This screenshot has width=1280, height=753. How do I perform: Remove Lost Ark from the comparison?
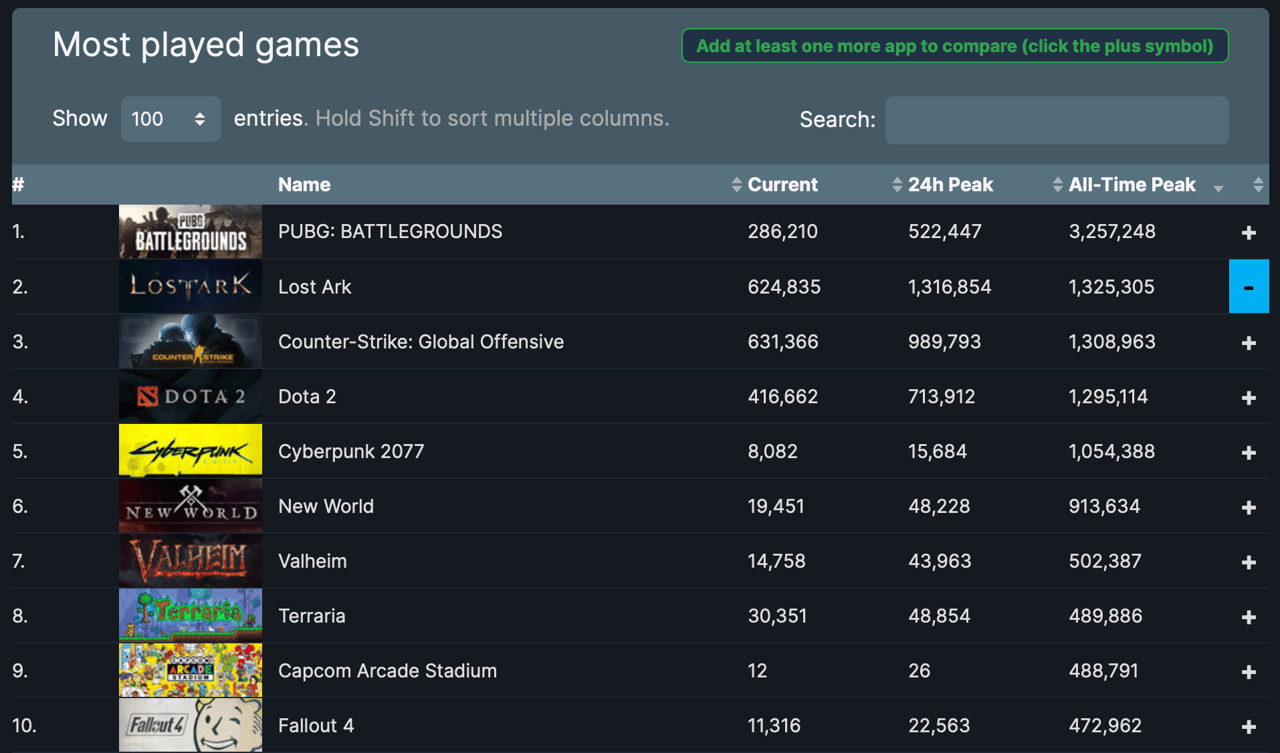point(1248,287)
